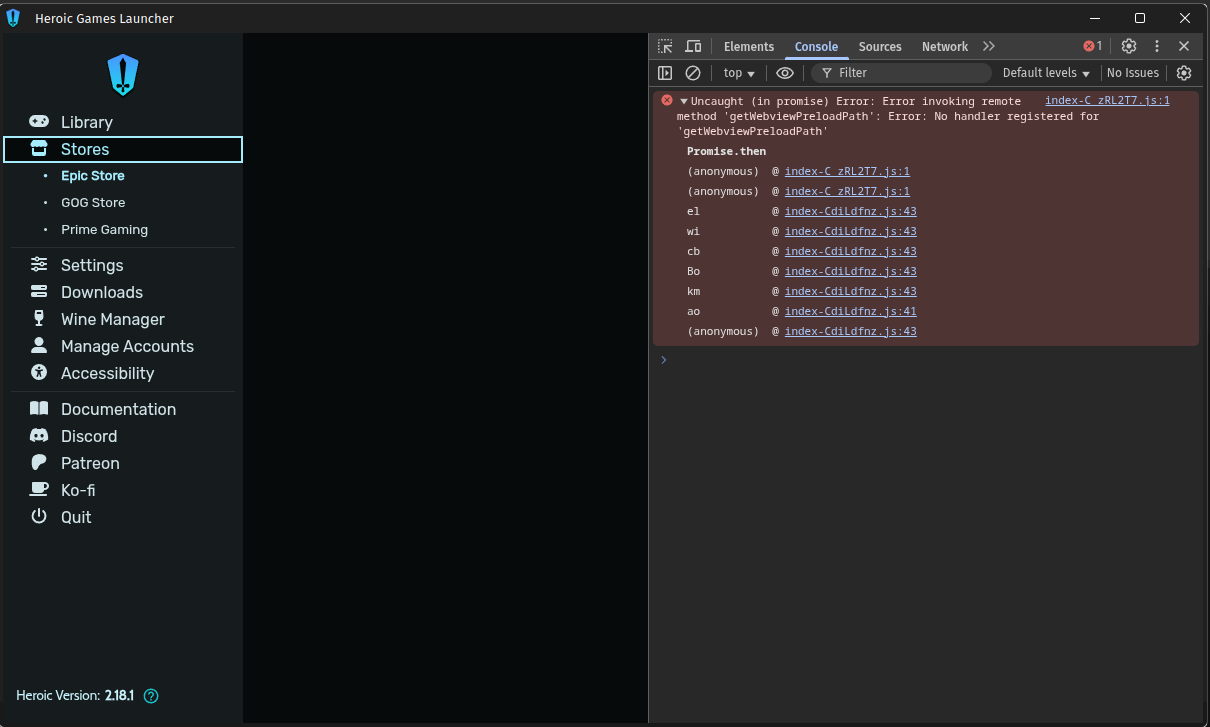Click the No Issues label

(1133, 73)
